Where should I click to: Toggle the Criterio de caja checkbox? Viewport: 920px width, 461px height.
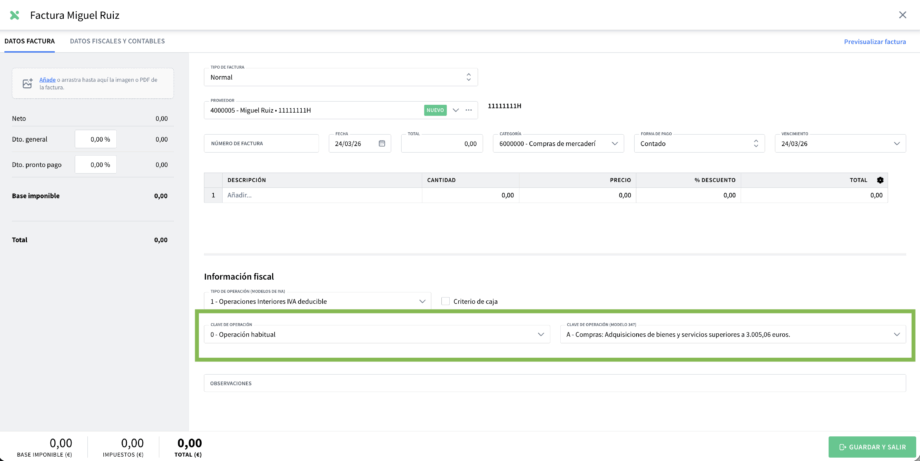445,301
